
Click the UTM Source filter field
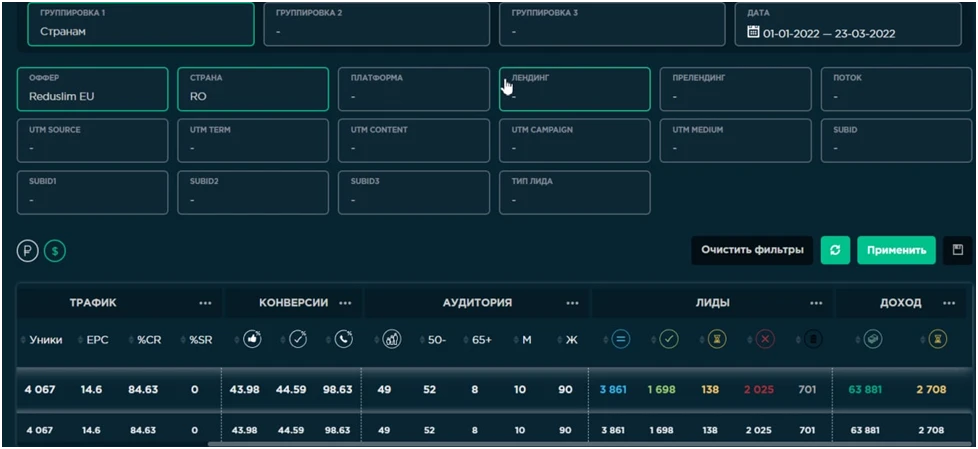(x=92, y=141)
